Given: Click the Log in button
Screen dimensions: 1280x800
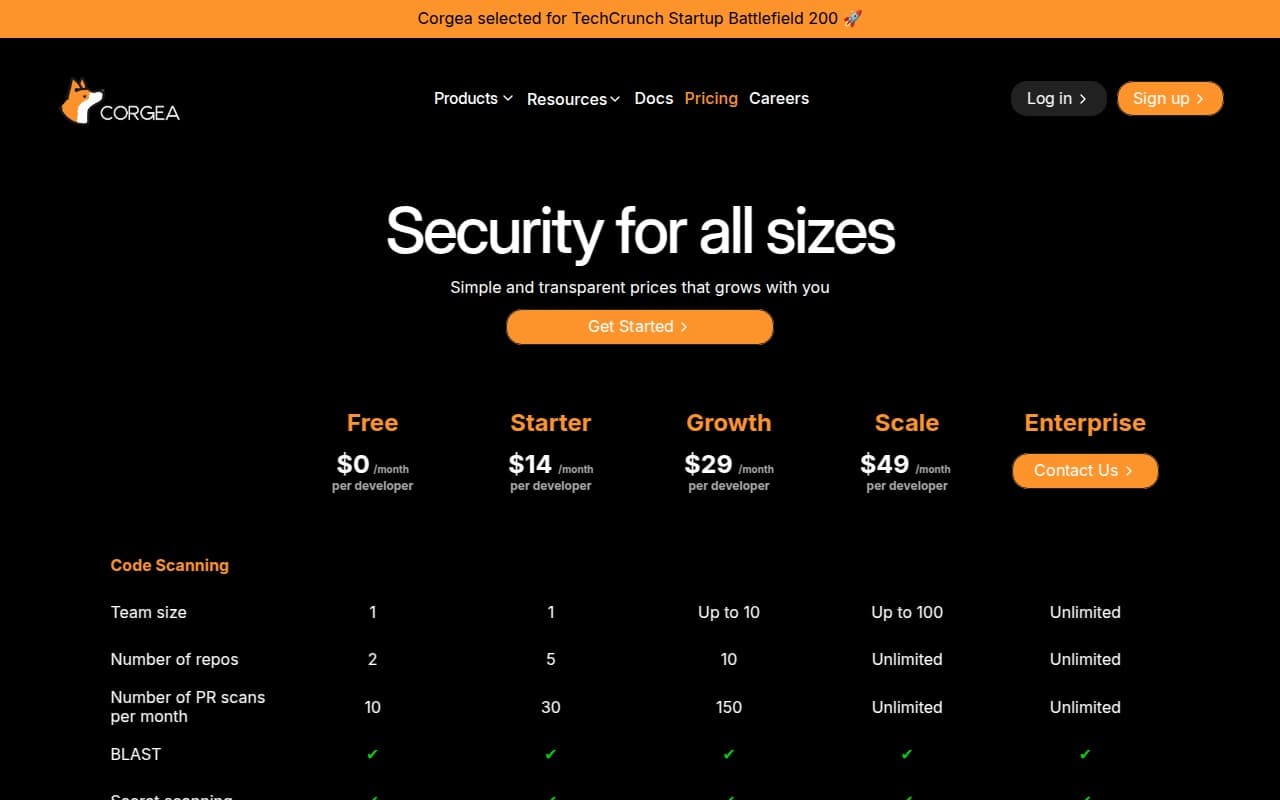Looking at the screenshot, I should point(1057,98).
